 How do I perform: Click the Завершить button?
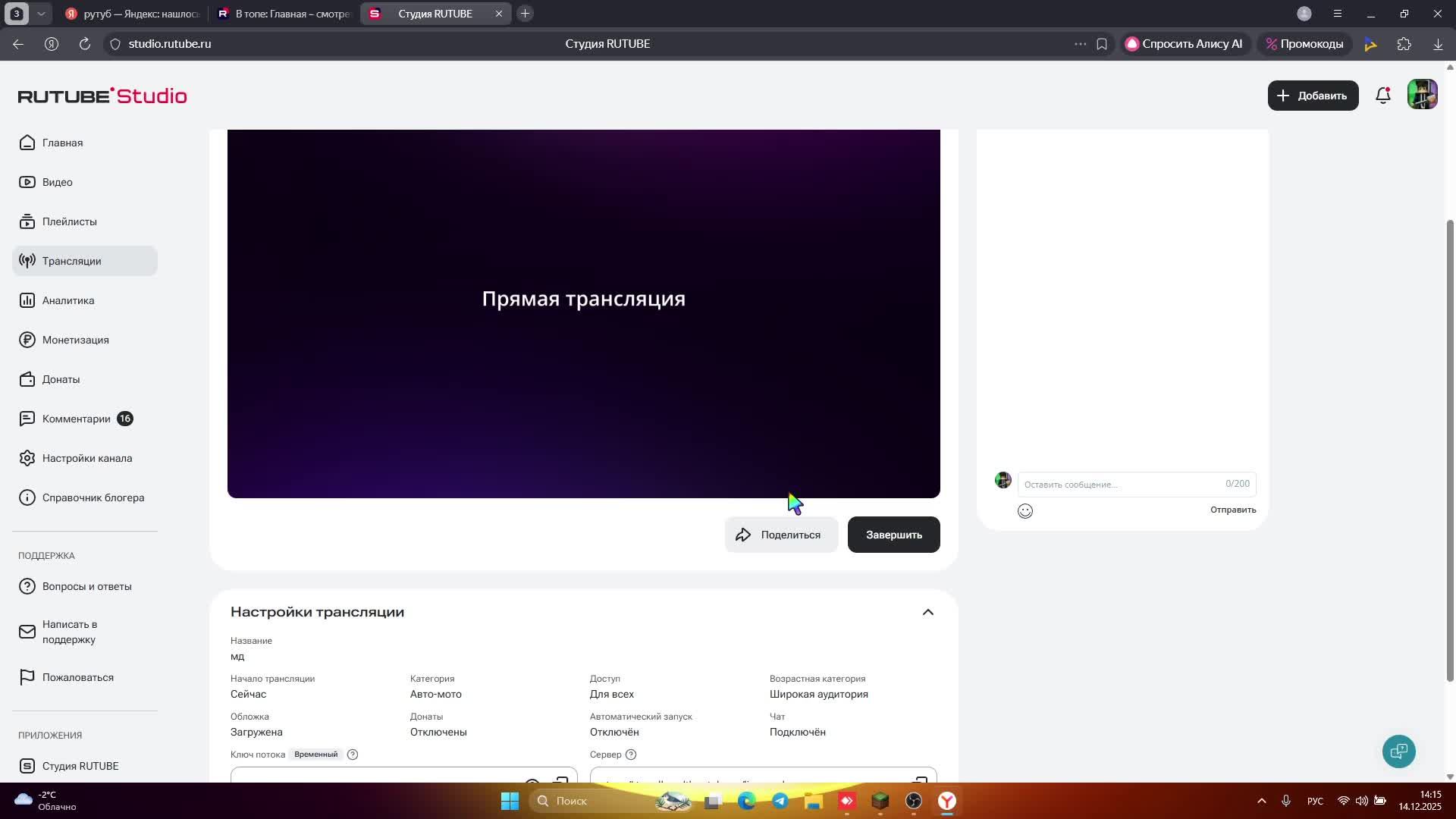(893, 535)
